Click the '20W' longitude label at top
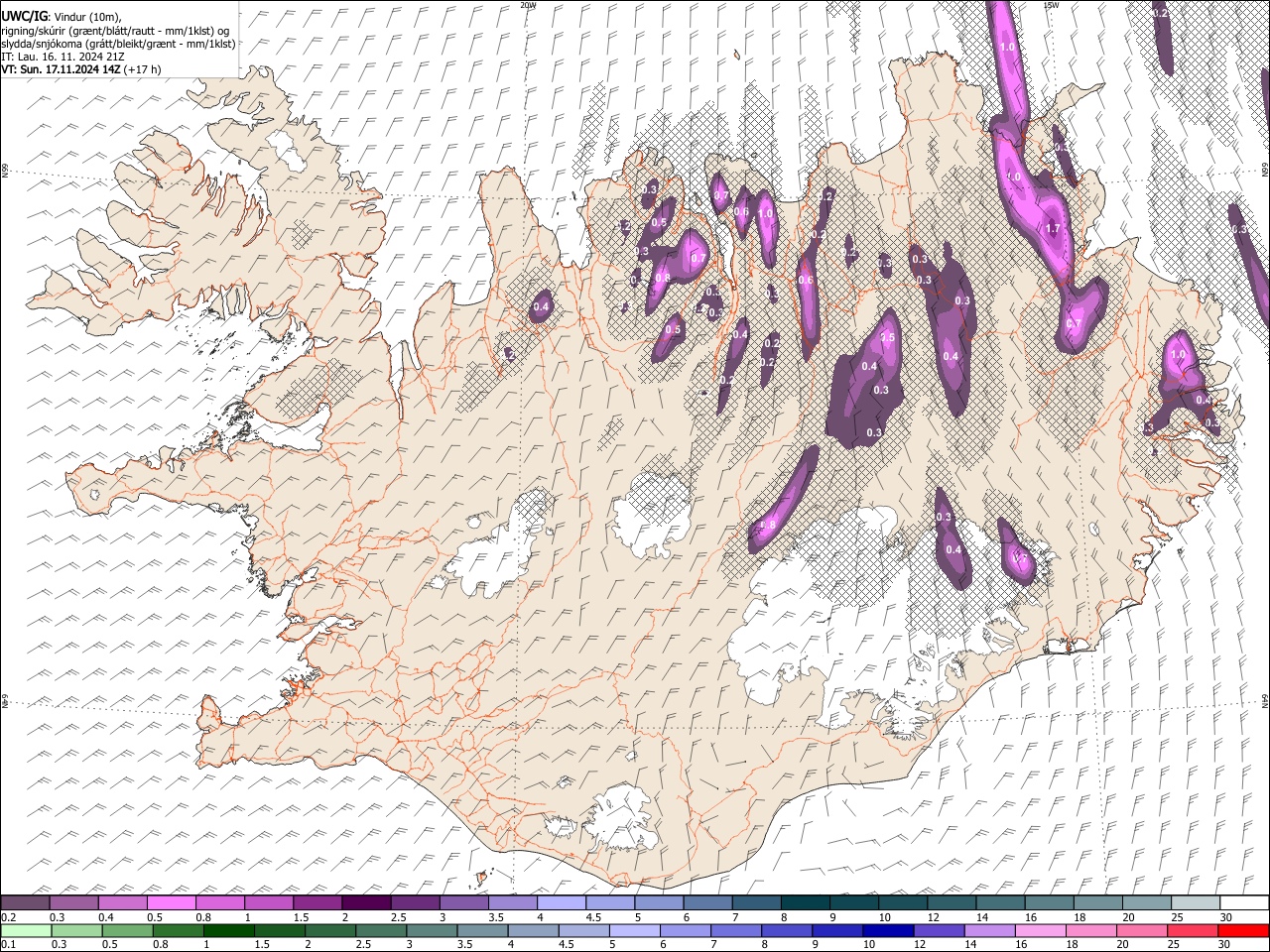Image resolution: width=1270 pixels, height=952 pixels. coord(528,5)
